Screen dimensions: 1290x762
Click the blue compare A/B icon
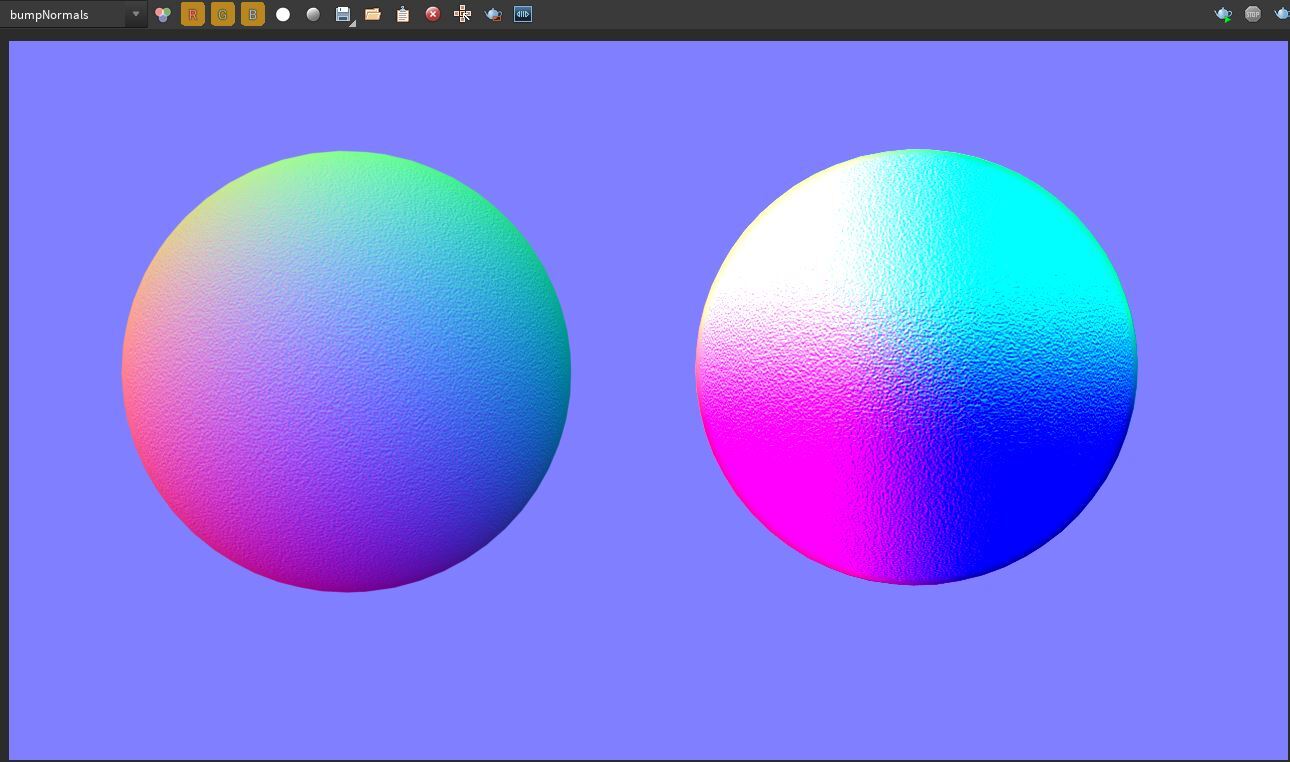tap(523, 14)
